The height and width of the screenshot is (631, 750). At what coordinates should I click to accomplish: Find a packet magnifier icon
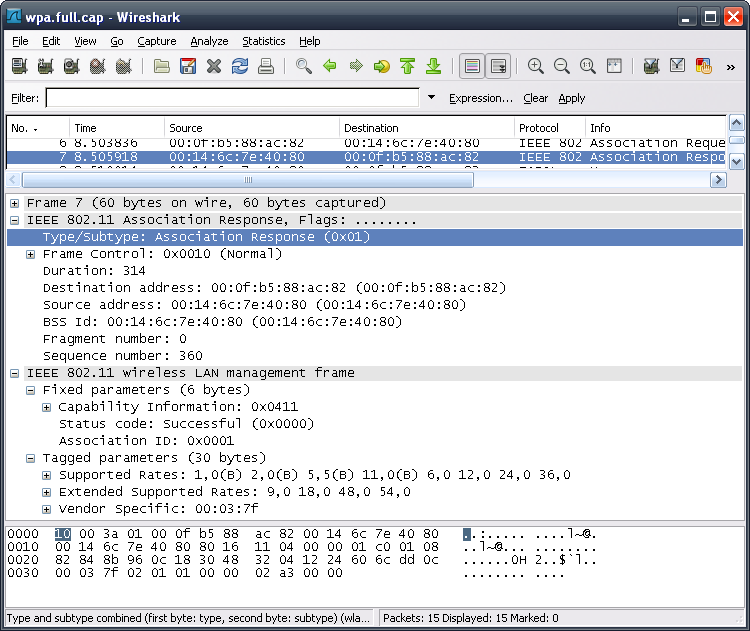click(304, 66)
